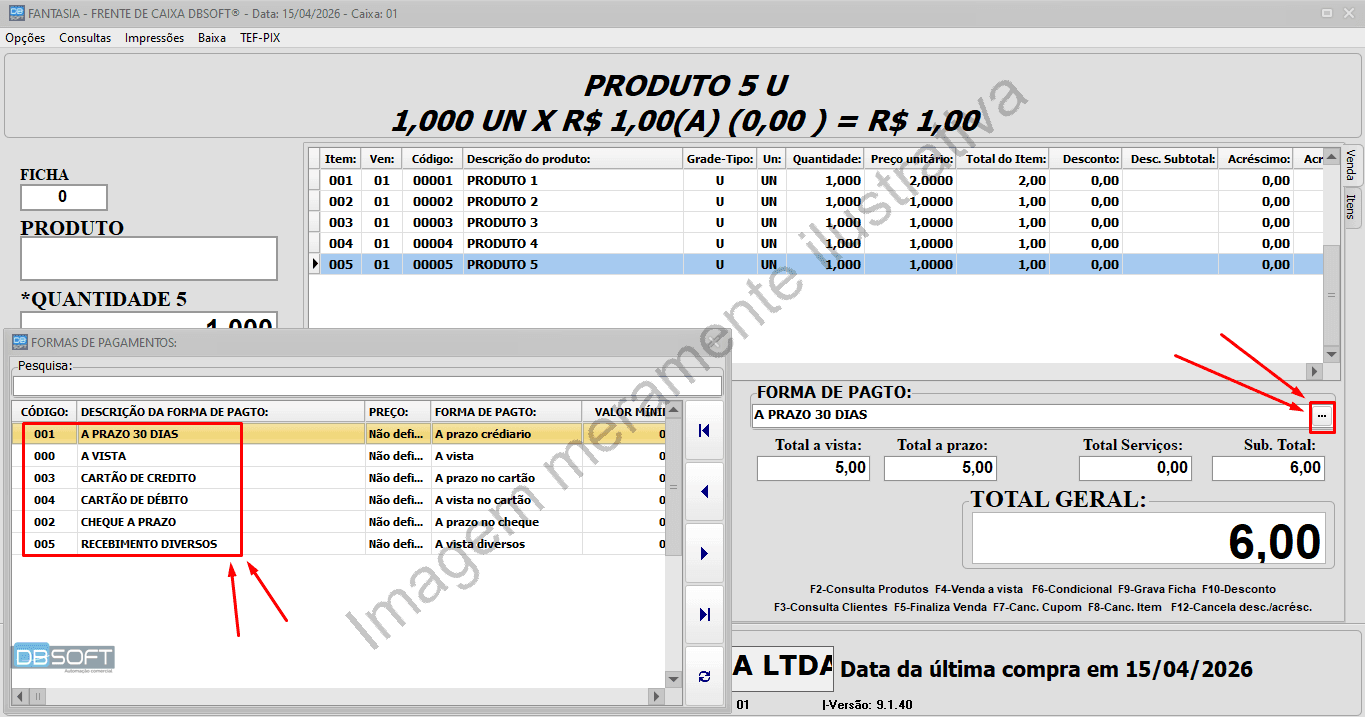
Task: Open the Consultas menu
Action: tap(85, 37)
